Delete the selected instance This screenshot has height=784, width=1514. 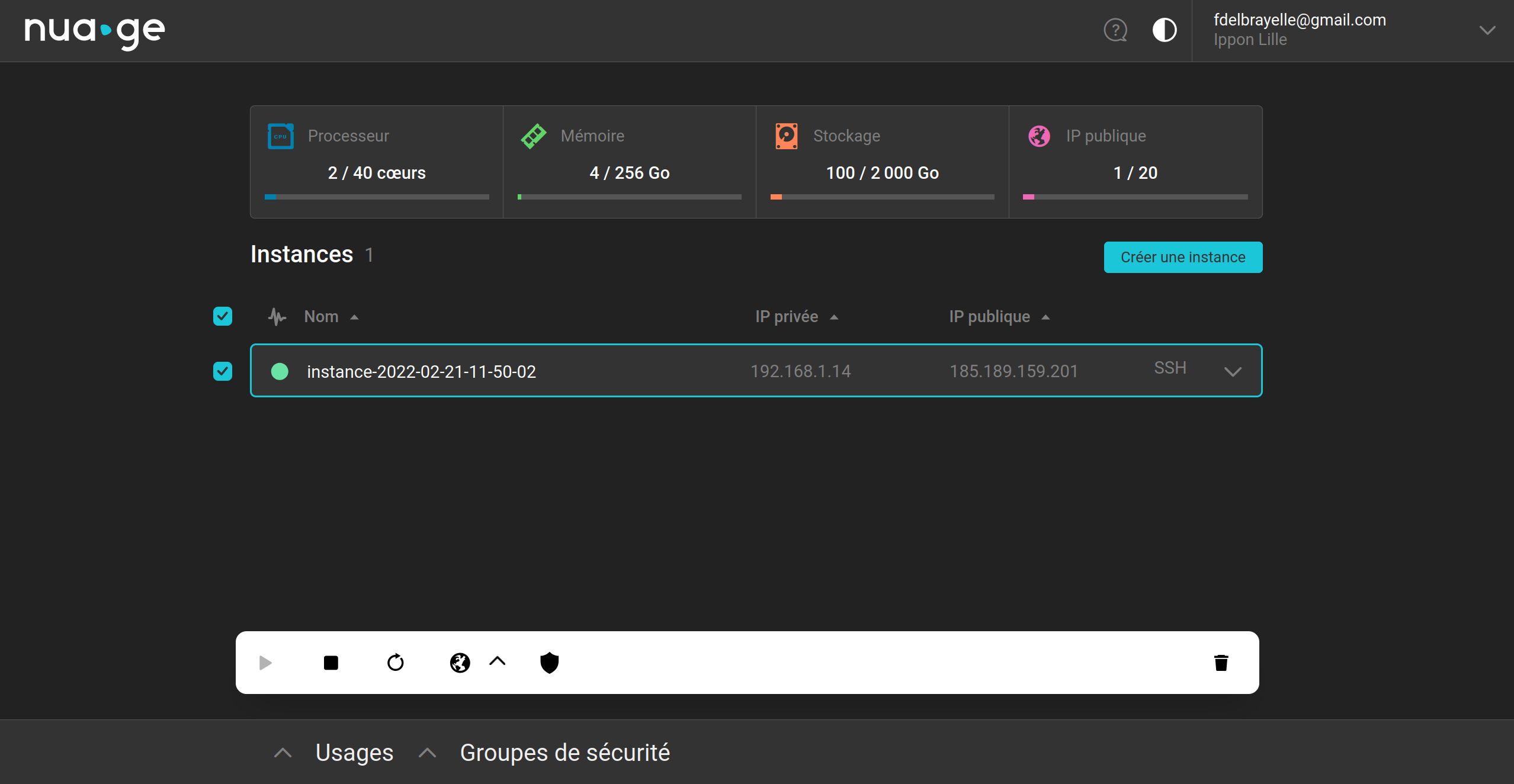[x=1220, y=663]
